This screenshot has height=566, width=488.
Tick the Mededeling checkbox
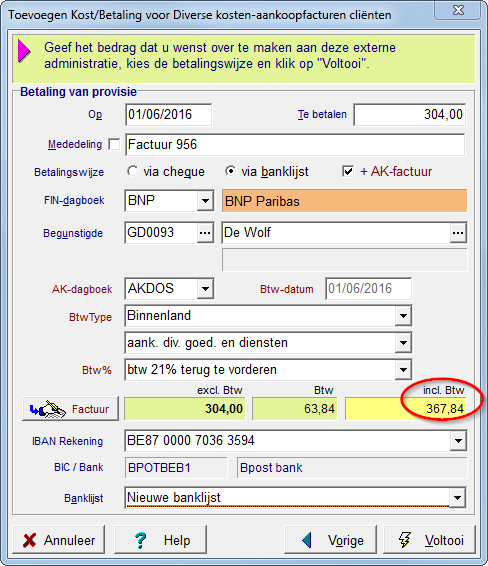click(x=114, y=144)
